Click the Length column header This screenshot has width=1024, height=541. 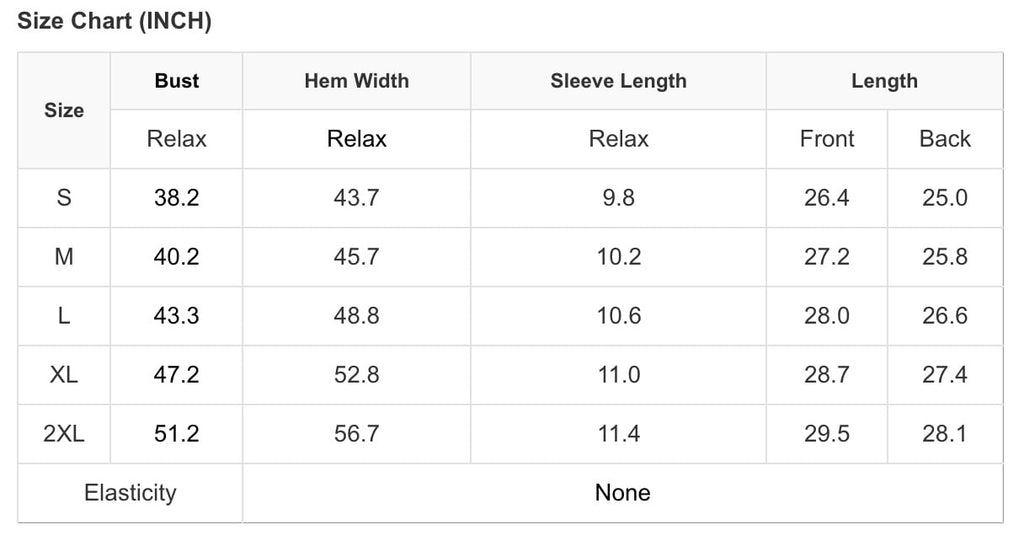(884, 81)
